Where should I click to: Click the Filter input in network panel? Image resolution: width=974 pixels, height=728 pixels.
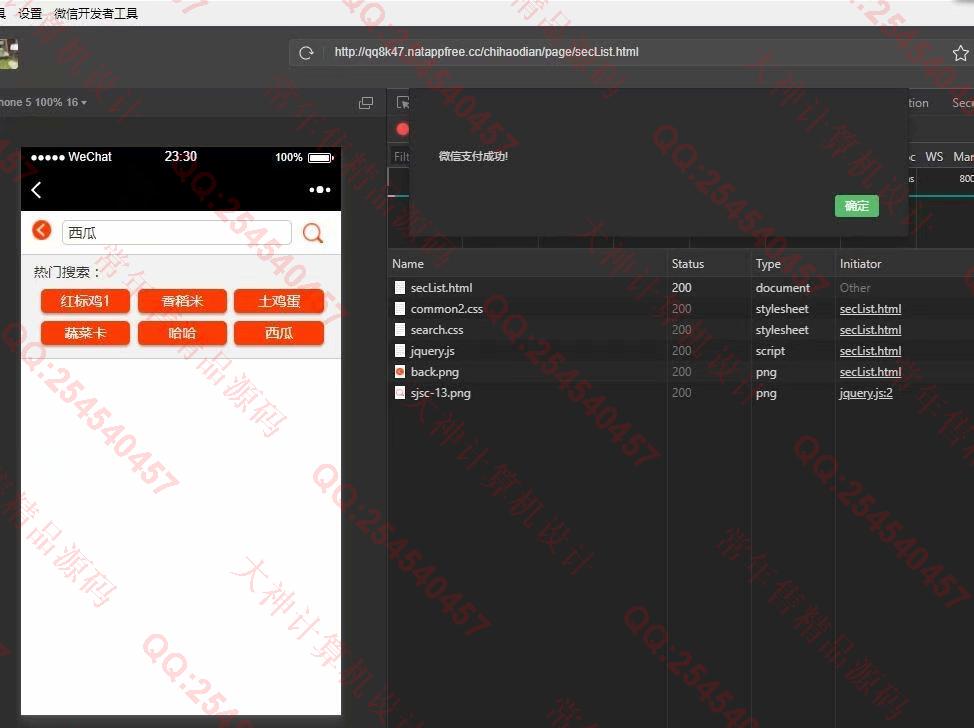pos(399,157)
